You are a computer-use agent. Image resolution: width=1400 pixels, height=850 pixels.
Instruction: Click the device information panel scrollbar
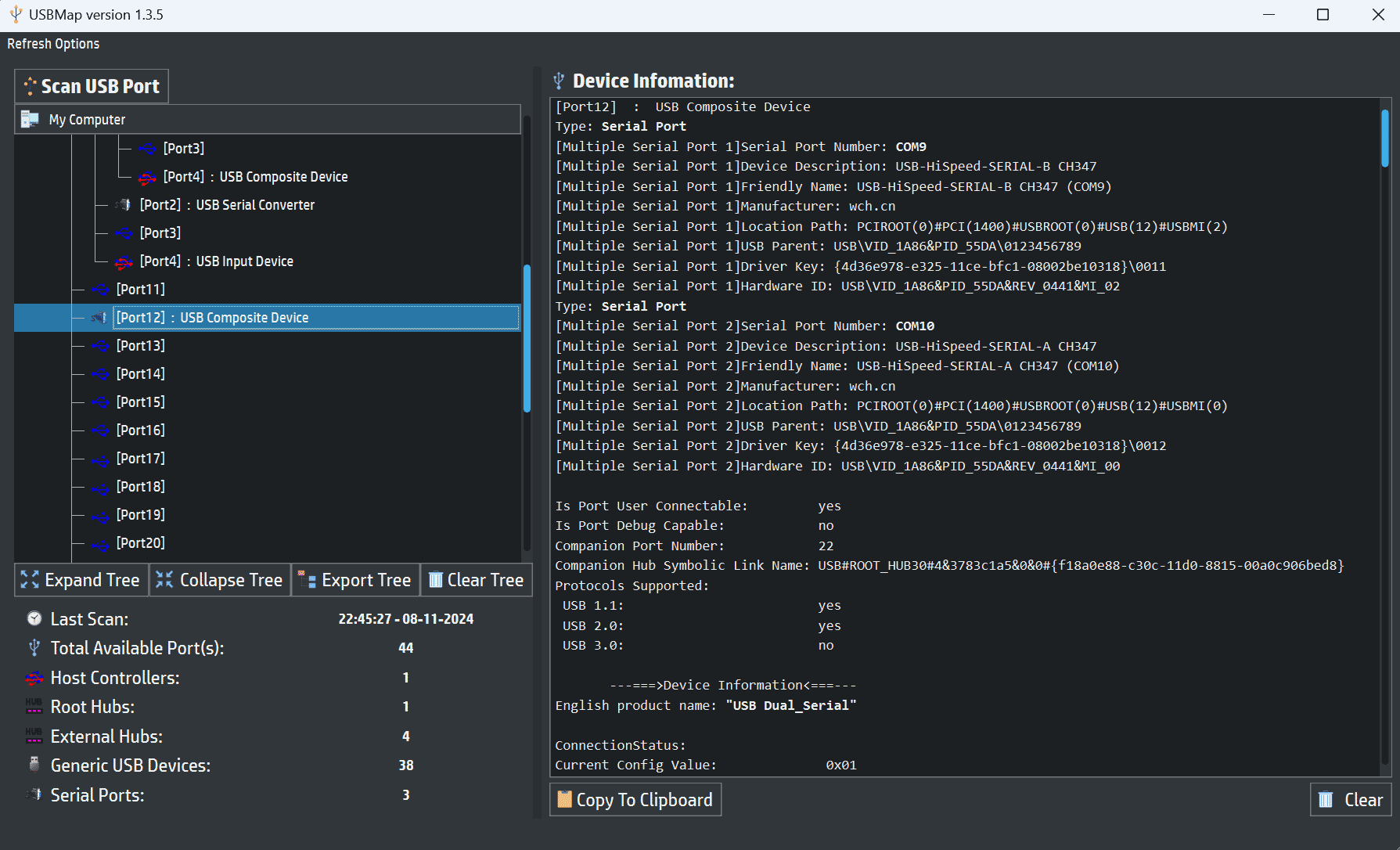point(1384,138)
